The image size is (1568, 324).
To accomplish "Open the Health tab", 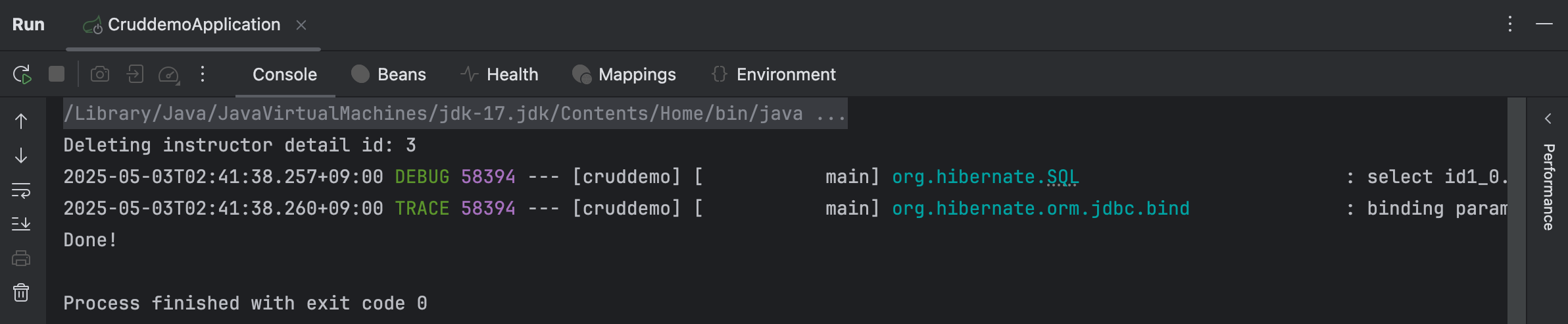I will coord(499,74).
